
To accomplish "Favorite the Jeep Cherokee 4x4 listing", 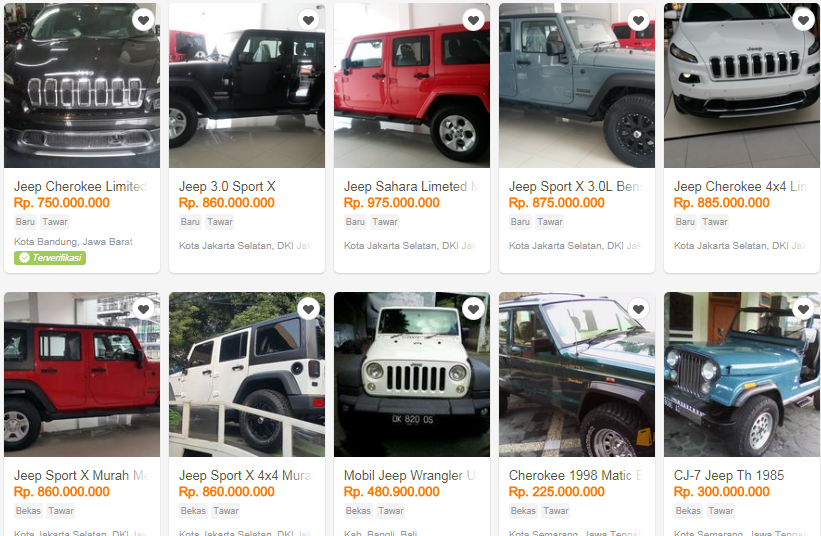I will click(x=803, y=20).
